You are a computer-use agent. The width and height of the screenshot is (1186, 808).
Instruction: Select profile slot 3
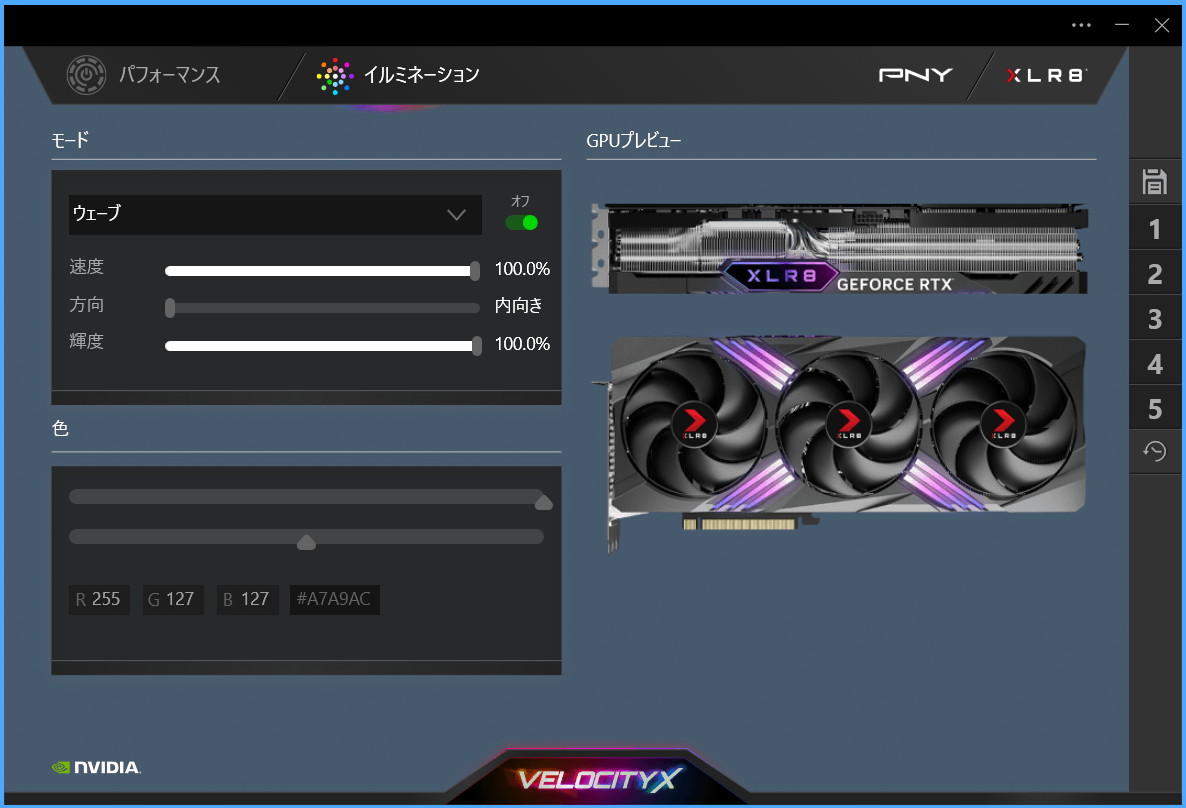[x=1154, y=319]
